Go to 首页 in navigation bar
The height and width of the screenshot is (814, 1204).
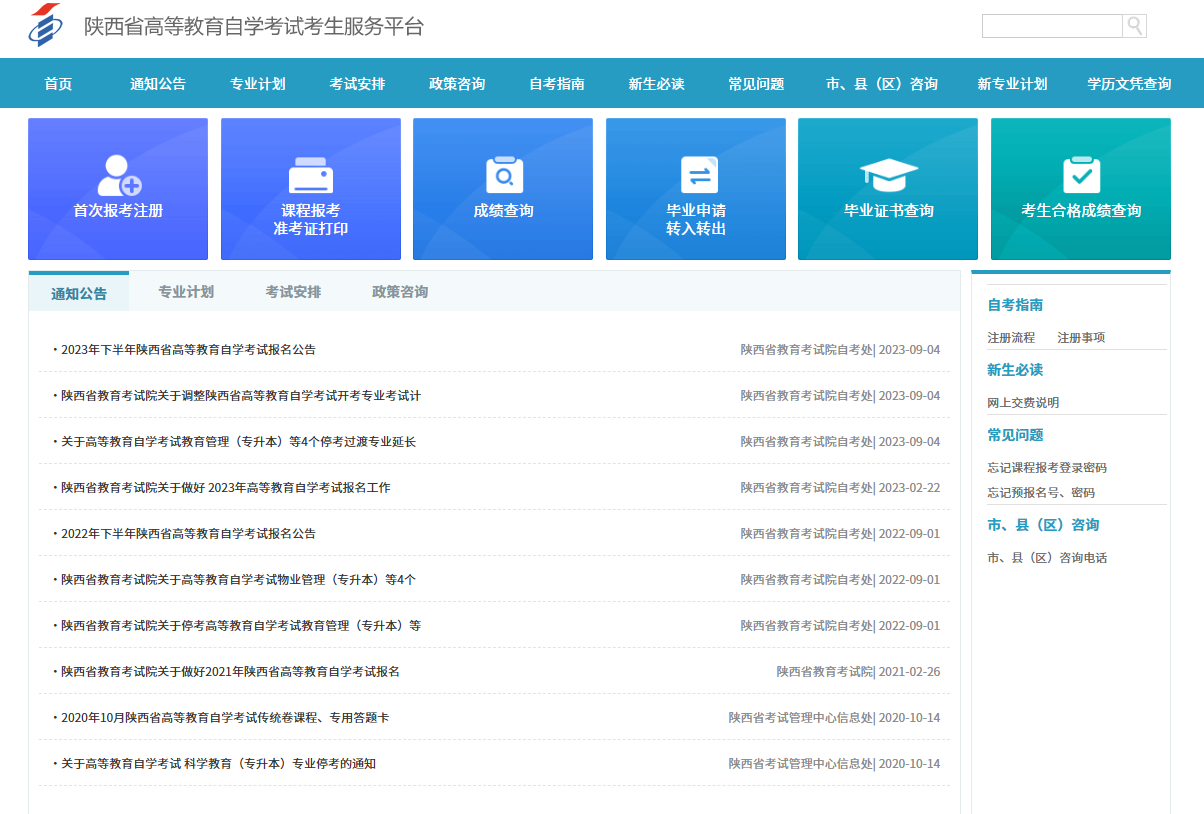[58, 84]
